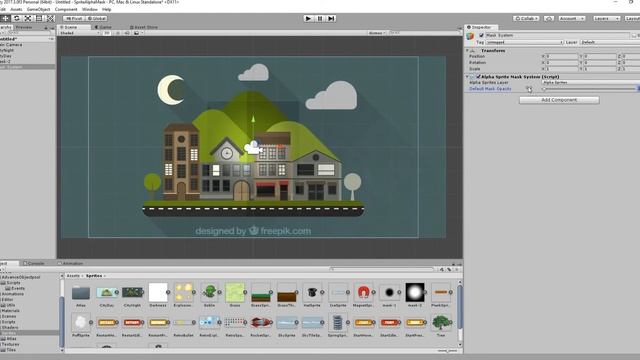Select the Move tool in toolbar
This screenshot has height=360, width=640.
click(6, 18)
